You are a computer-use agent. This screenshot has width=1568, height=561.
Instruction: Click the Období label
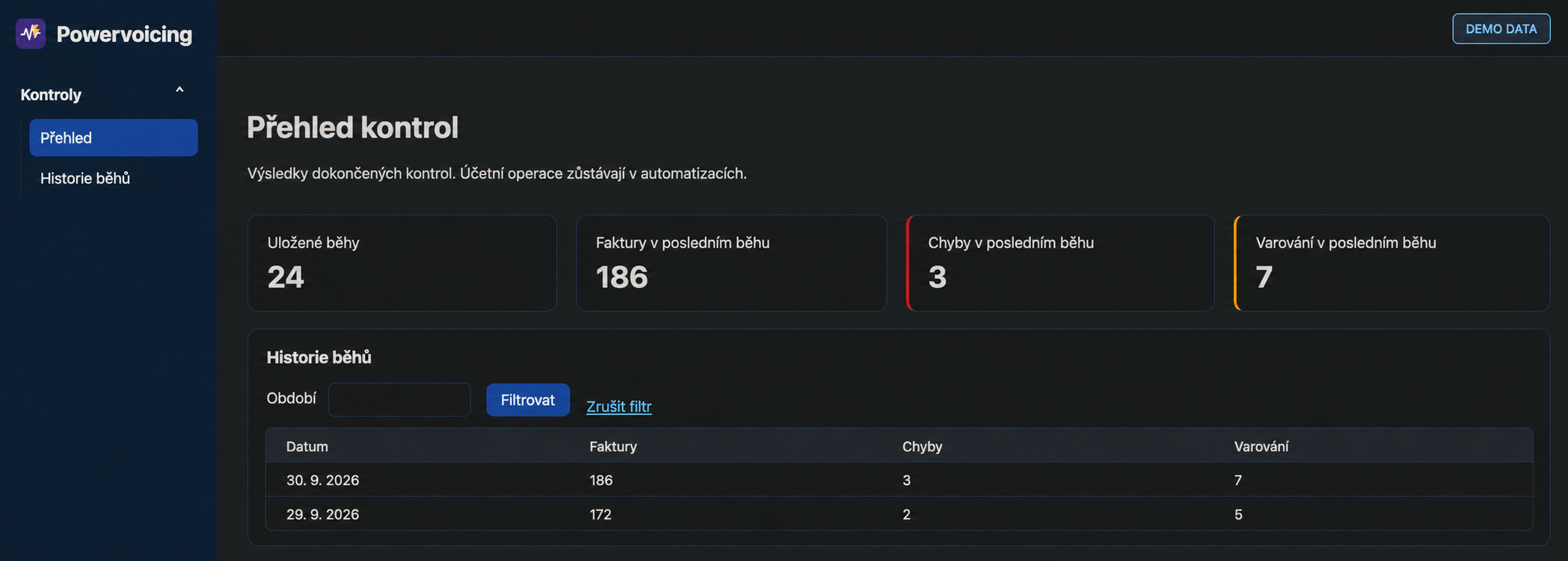(292, 399)
